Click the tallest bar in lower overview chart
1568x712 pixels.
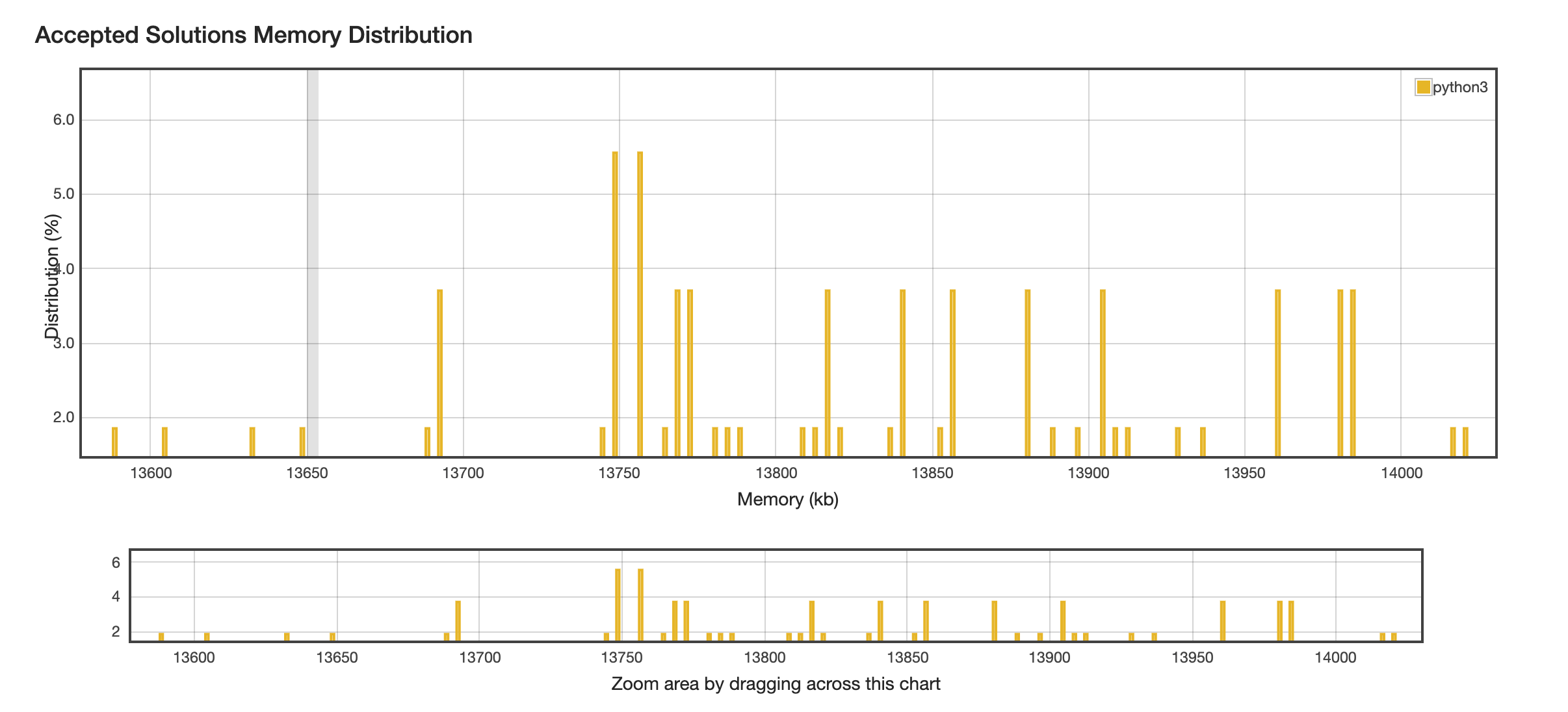(618, 604)
